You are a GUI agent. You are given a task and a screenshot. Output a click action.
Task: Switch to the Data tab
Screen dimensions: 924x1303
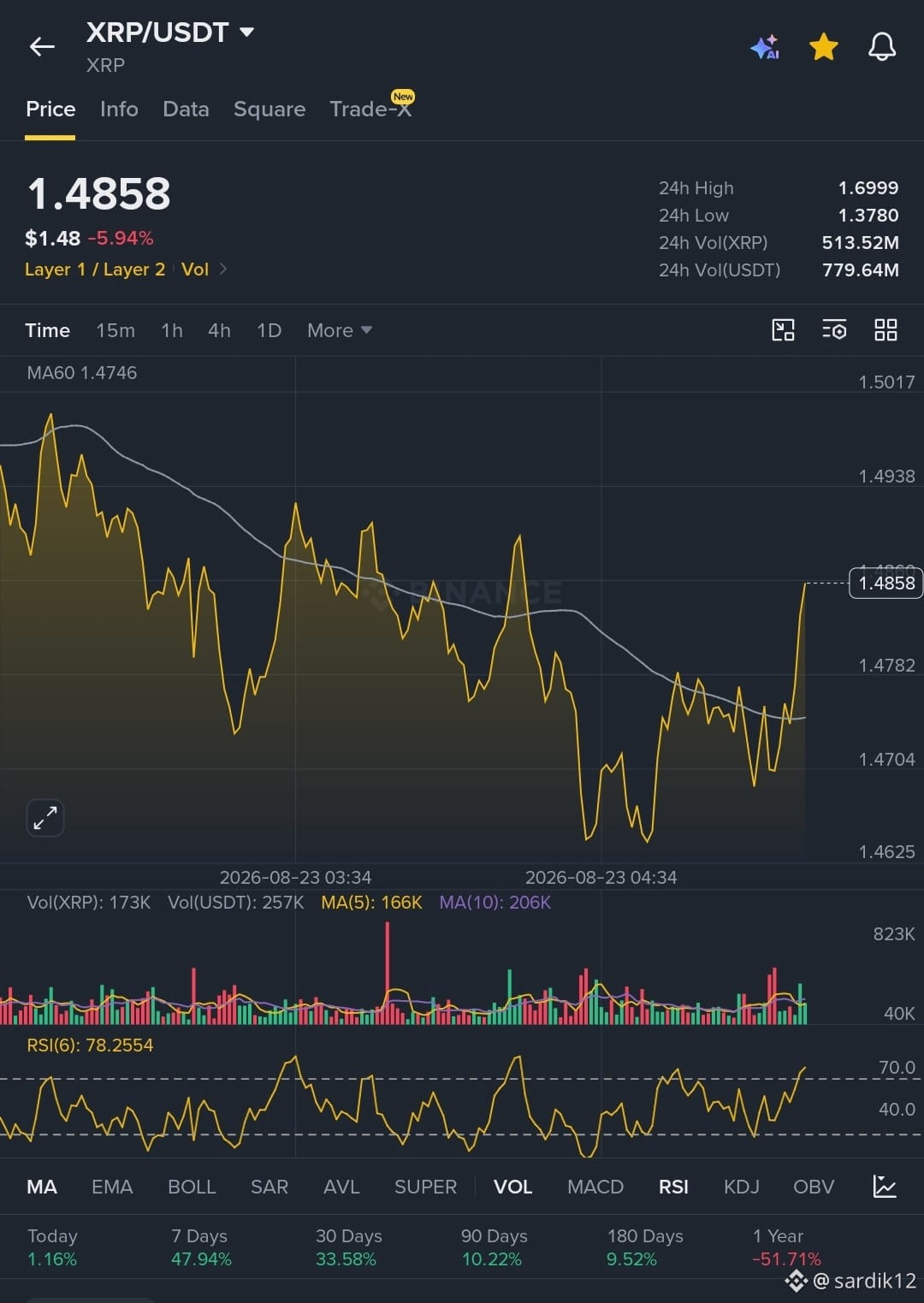(186, 110)
